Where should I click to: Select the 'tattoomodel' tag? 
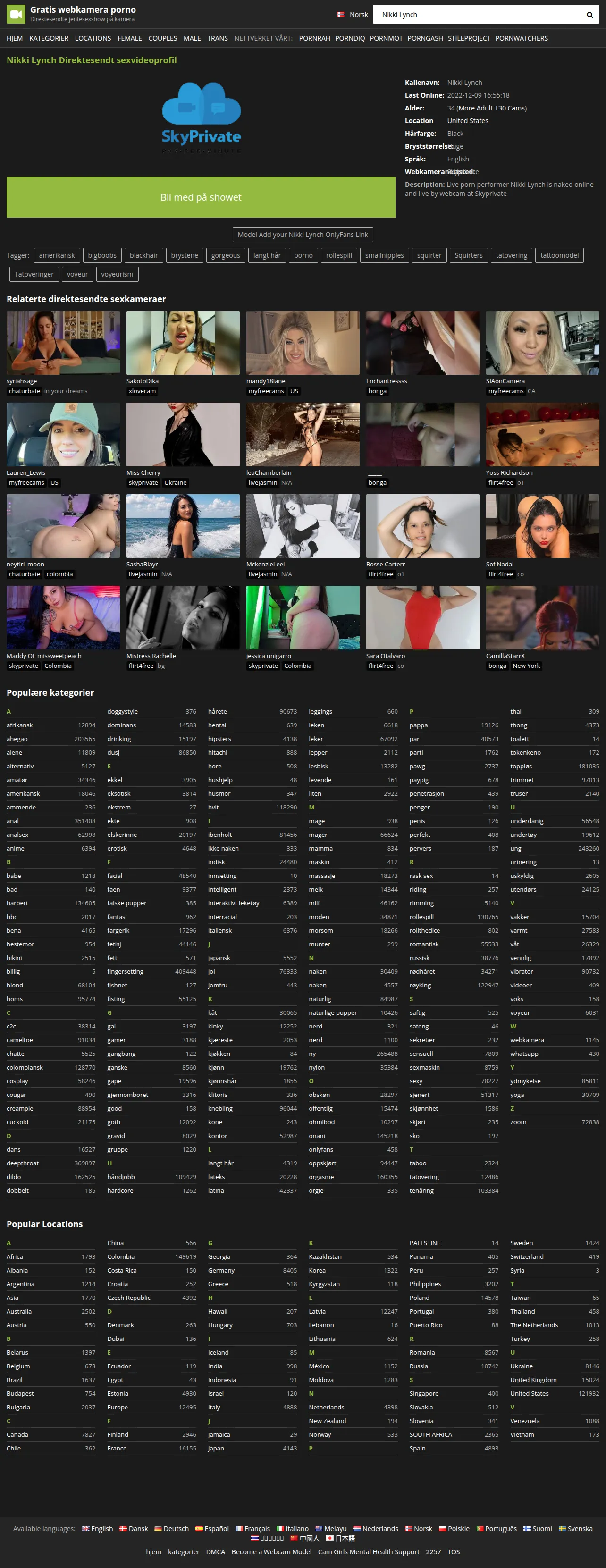point(560,256)
